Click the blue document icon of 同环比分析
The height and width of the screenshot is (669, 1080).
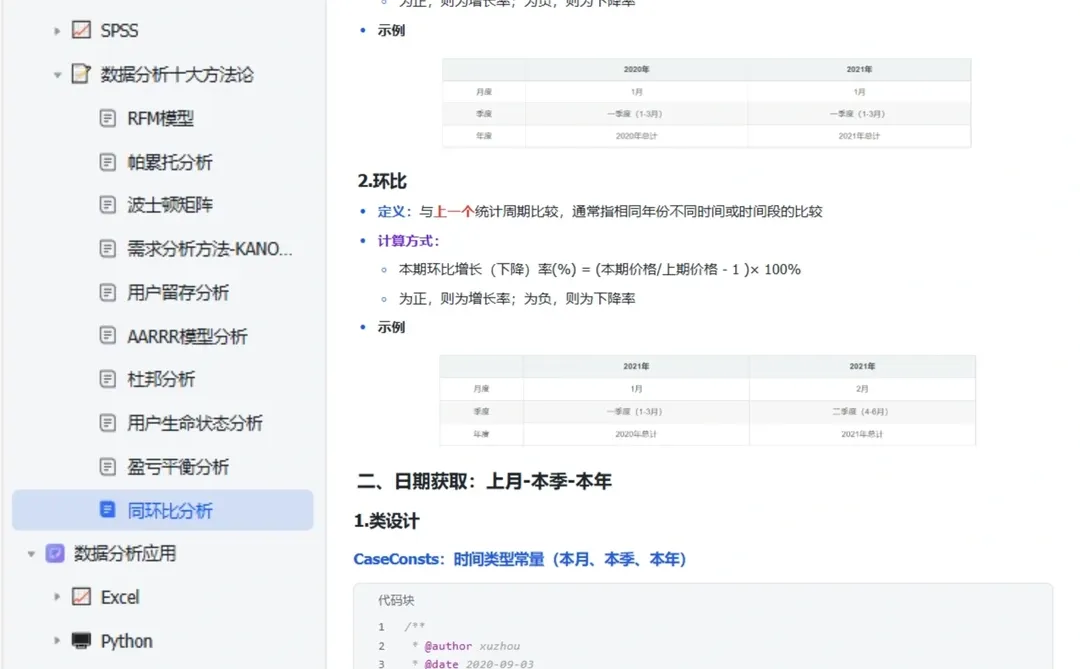click(107, 510)
